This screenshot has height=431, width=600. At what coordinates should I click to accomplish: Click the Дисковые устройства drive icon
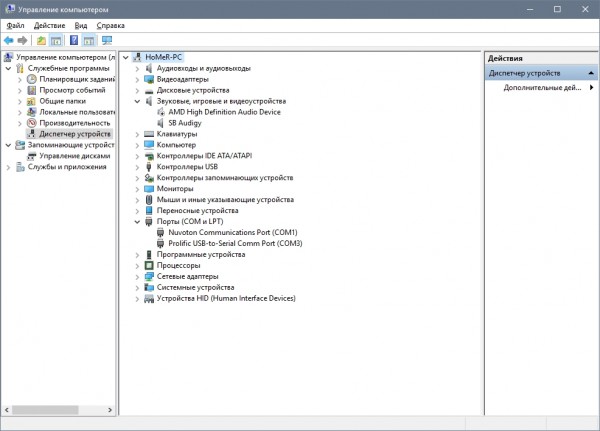coord(149,91)
